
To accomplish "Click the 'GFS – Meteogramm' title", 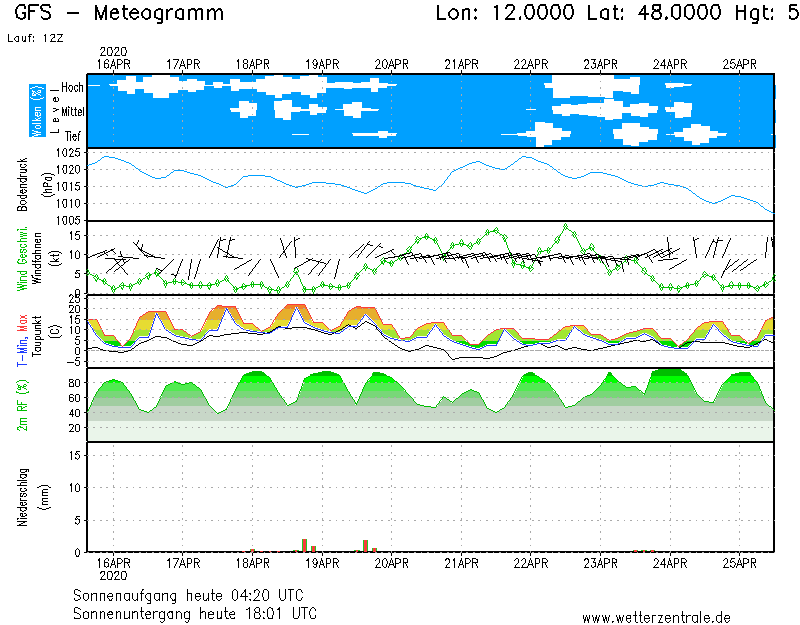I will tap(119, 13).
